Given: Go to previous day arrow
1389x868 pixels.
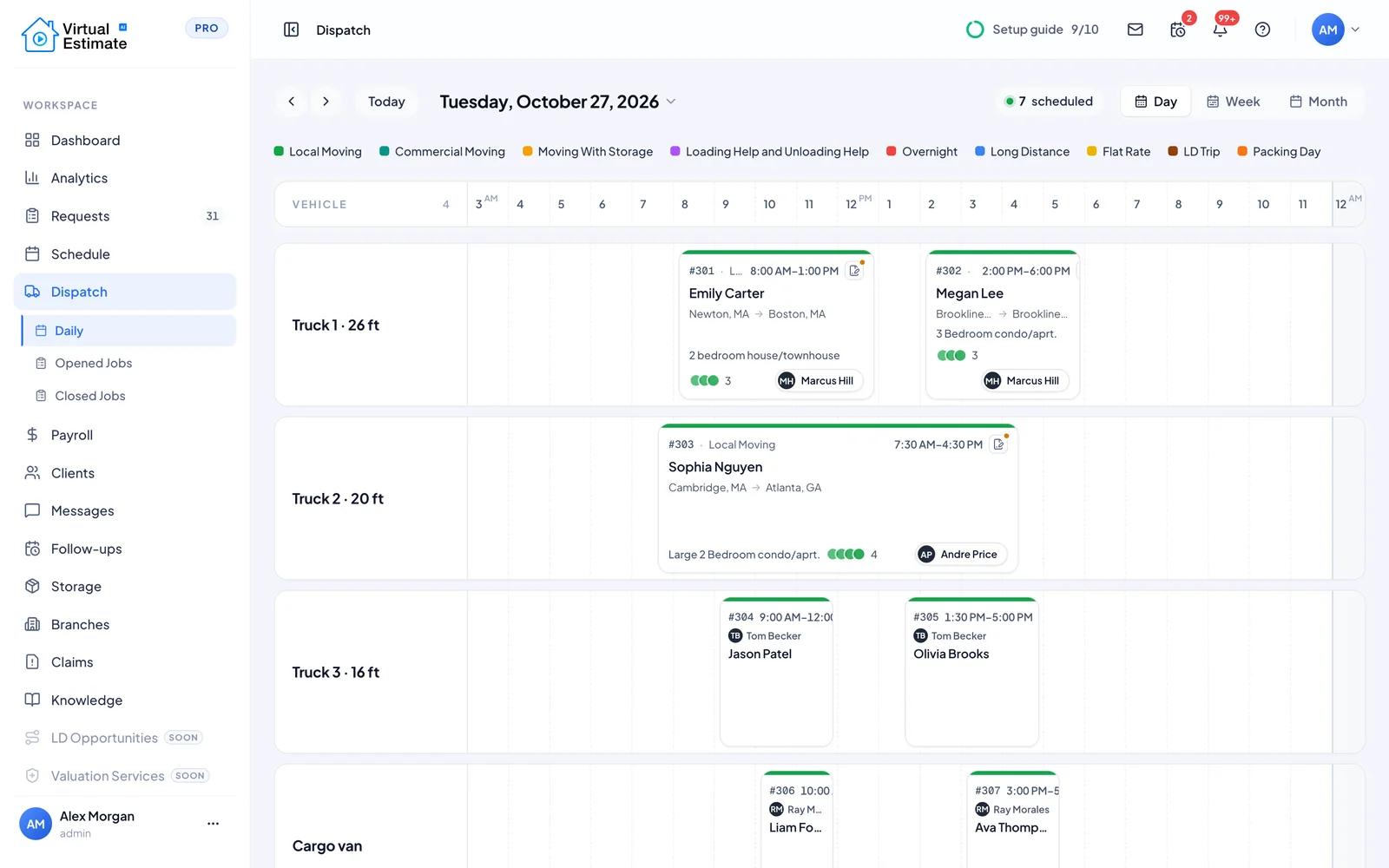Looking at the screenshot, I should pyautogui.click(x=292, y=102).
